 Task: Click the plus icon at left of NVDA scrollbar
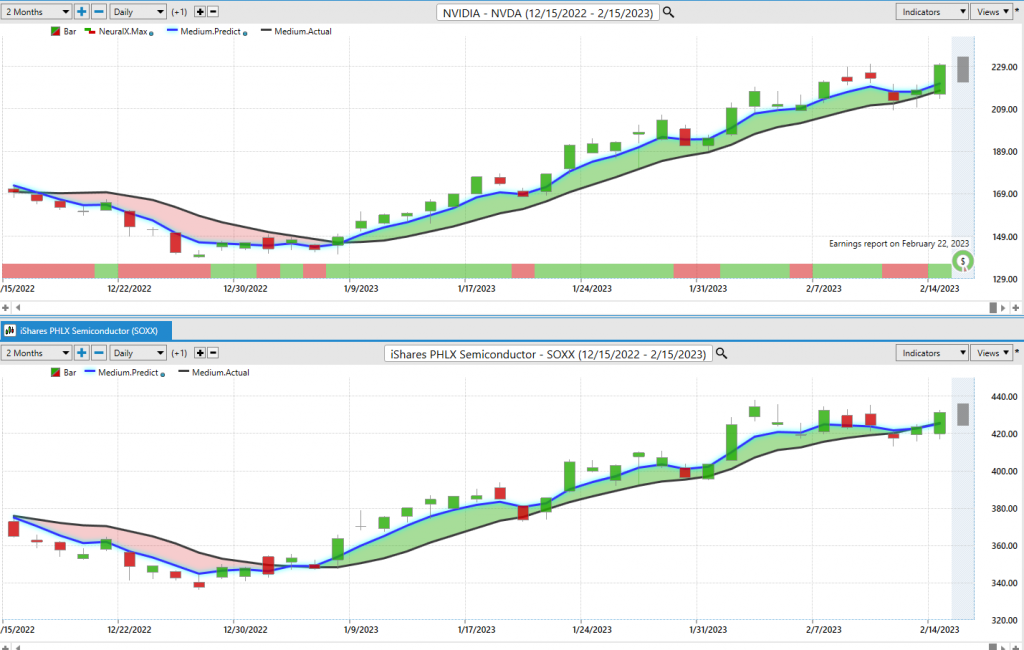click(5, 308)
